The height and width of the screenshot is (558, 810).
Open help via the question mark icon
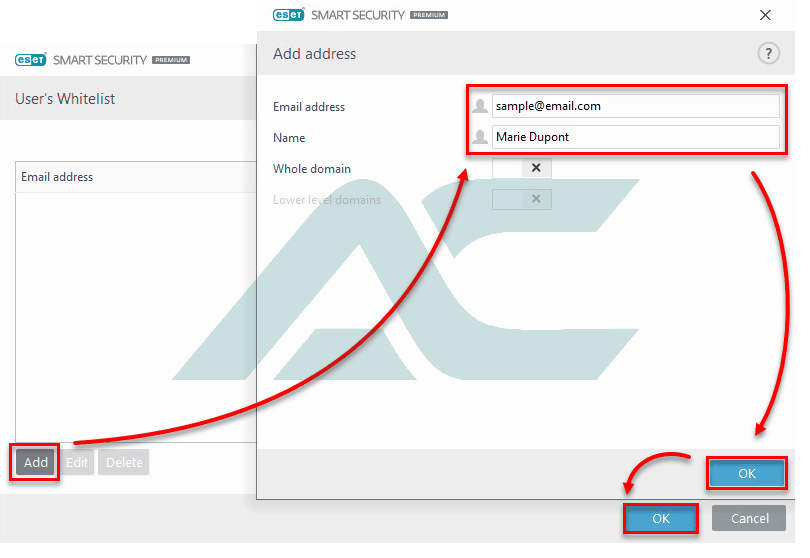pyautogui.click(x=768, y=53)
